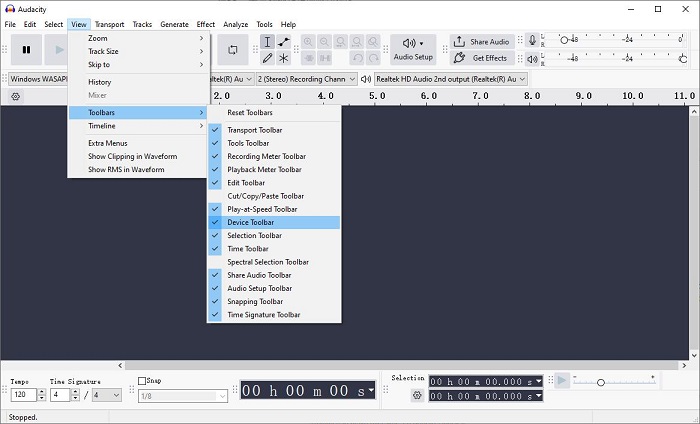Screen dimensions: 700x424
Task: Click the microphone record meter icon
Action: 532,41
